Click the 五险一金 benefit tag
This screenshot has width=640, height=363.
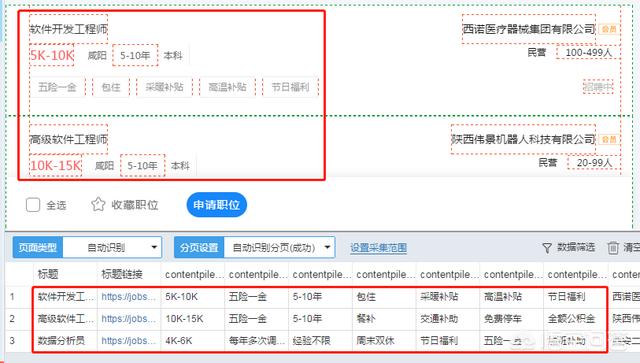[57, 87]
